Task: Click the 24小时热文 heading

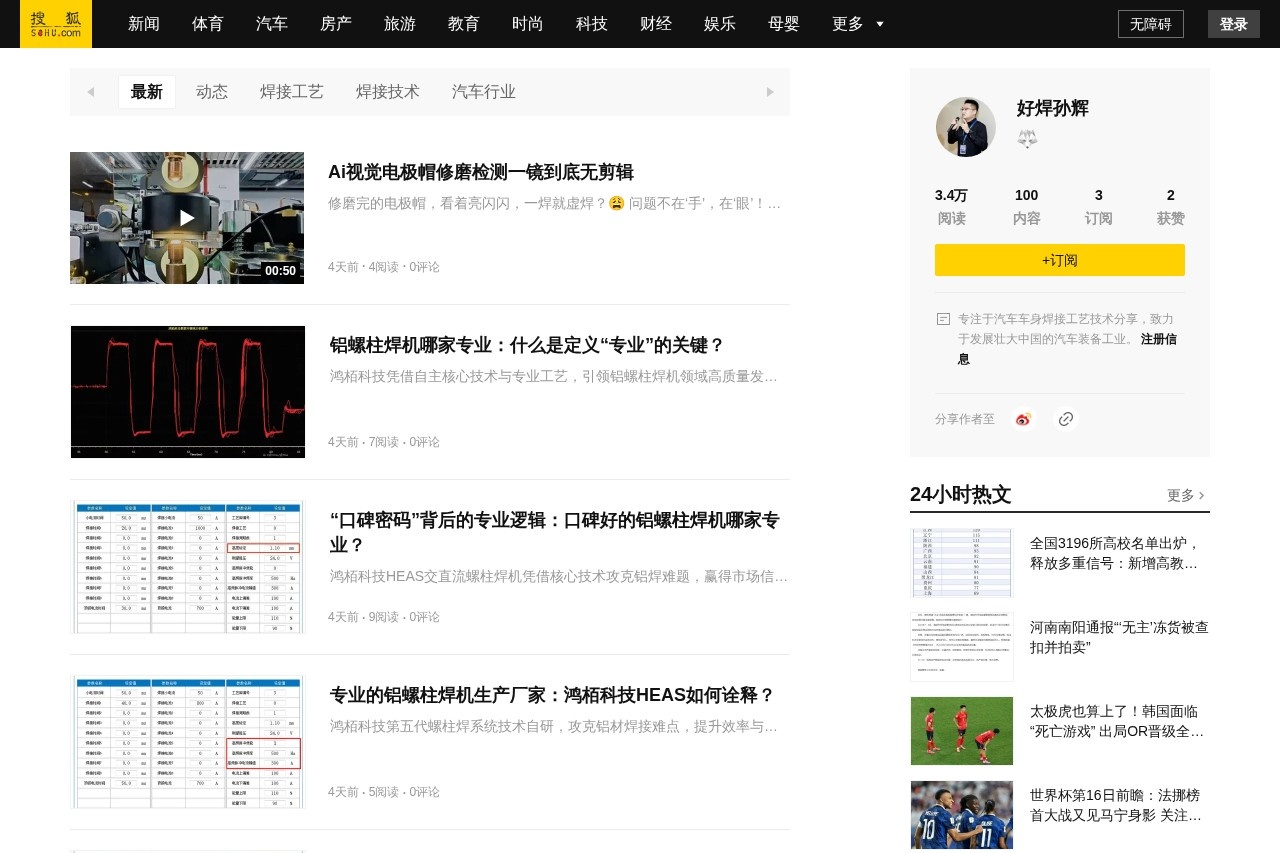Action: tap(961, 494)
